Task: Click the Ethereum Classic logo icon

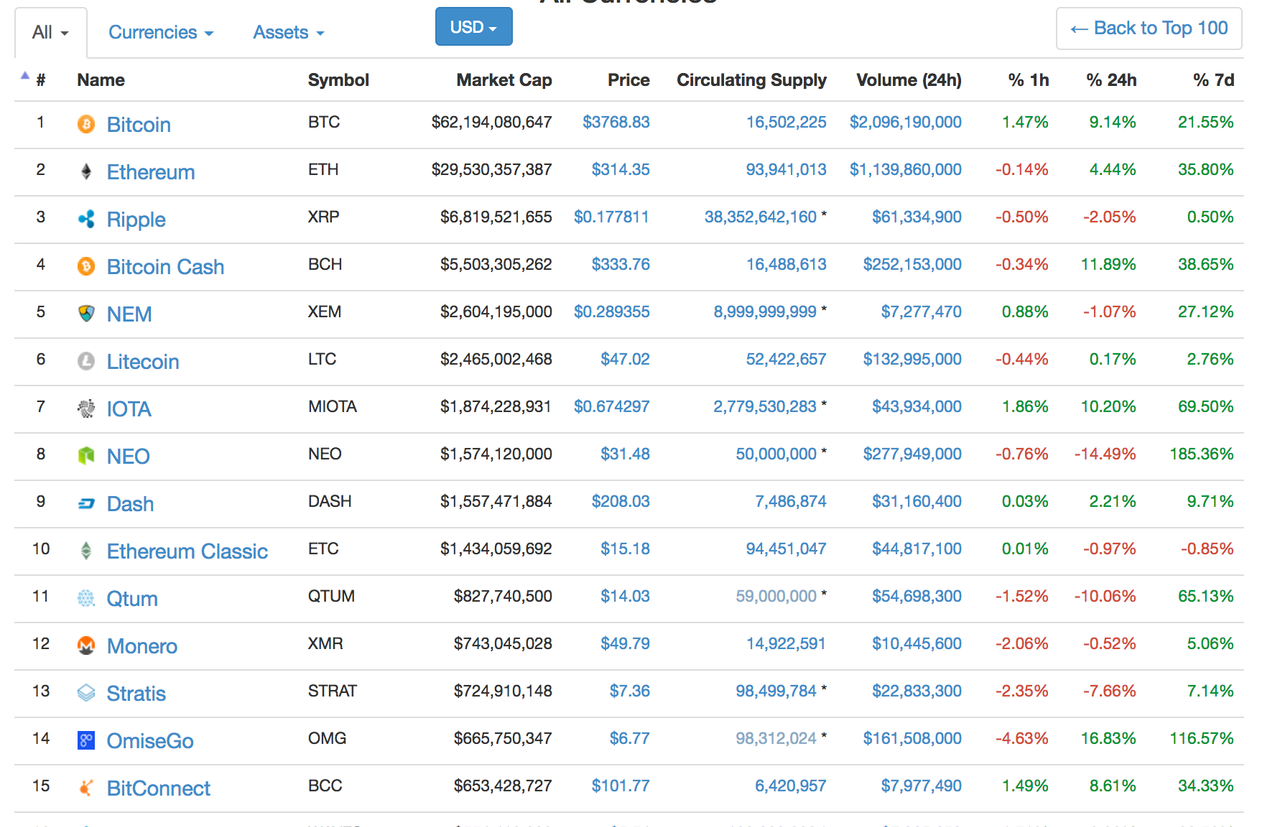Action: pyautogui.click(x=86, y=551)
